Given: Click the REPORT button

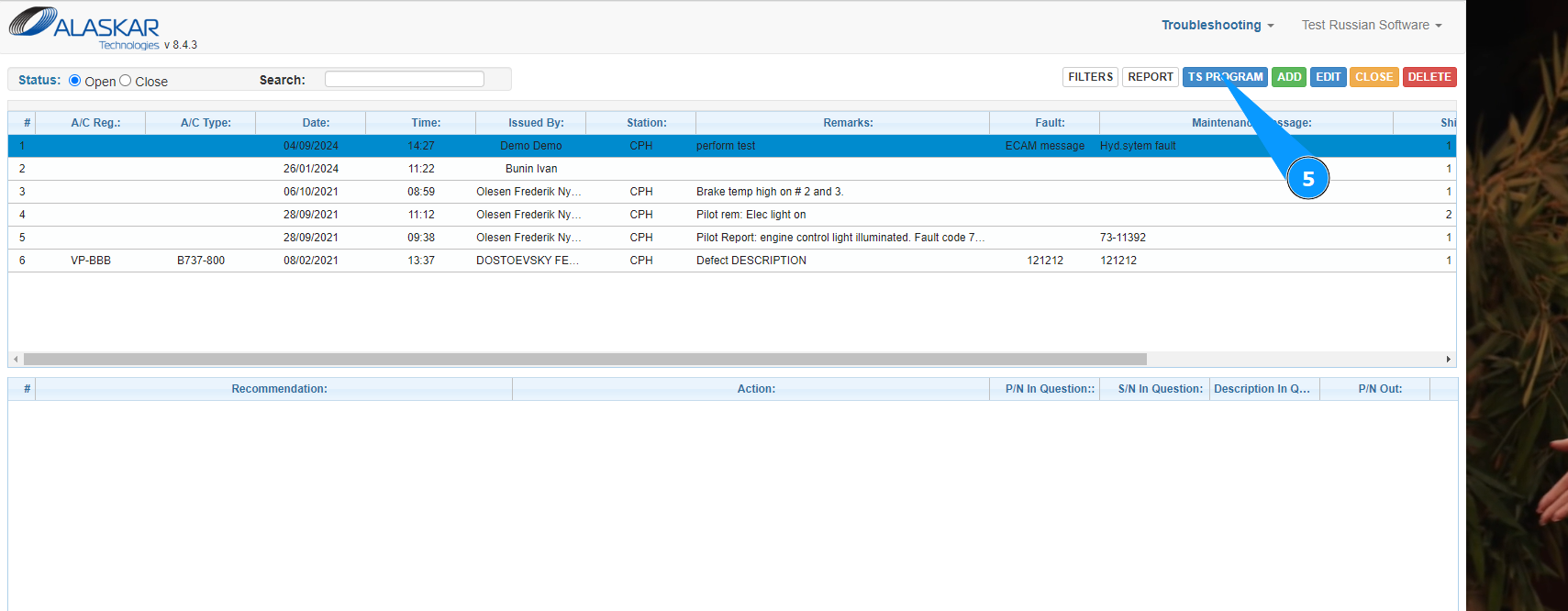Looking at the screenshot, I should tap(1151, 77).
